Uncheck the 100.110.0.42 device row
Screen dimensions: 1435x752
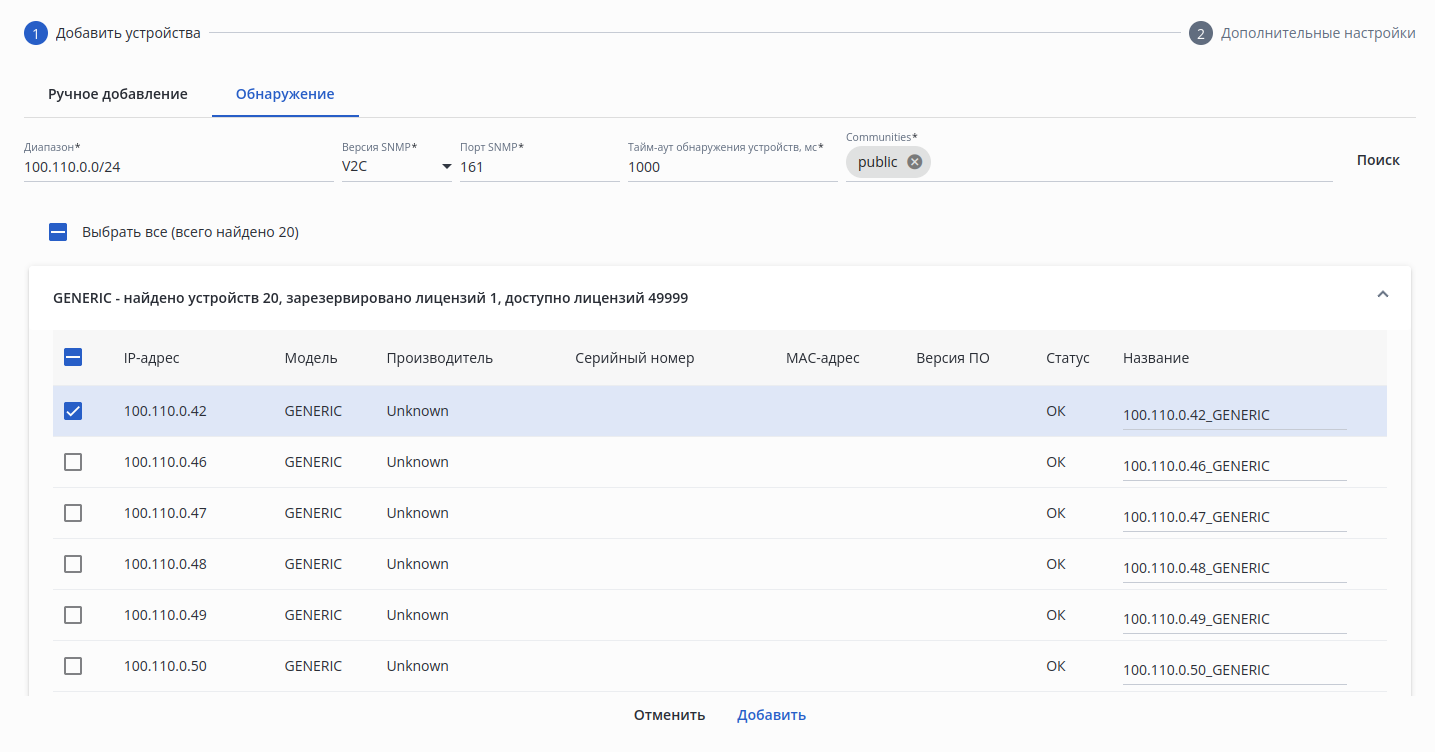pyautogui.click(x=73, y=411)
